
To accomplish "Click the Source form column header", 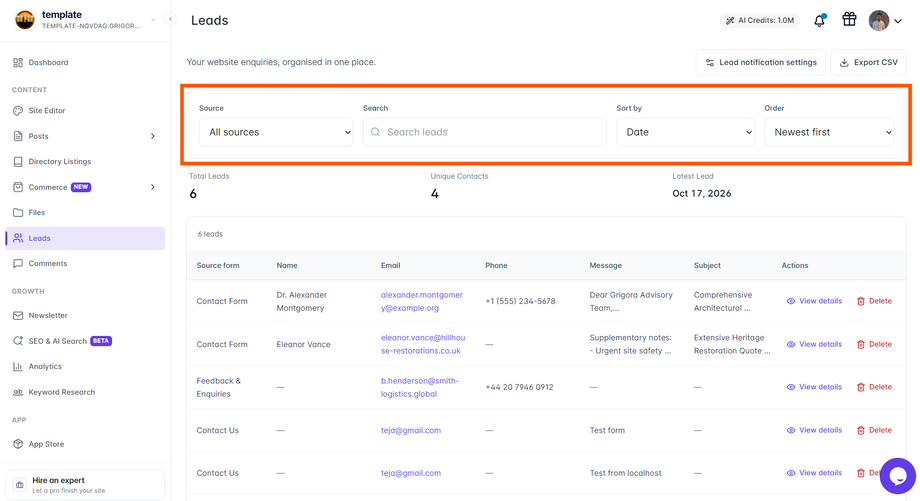I will (218, 265).
